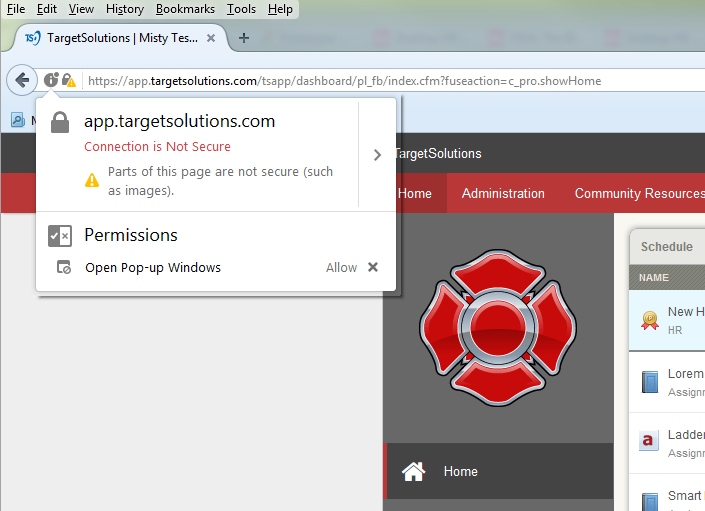This screenshot has width=705, height=511.
Task: Click the yellow warning triangle in the popup
Action: tap(92, 180)
